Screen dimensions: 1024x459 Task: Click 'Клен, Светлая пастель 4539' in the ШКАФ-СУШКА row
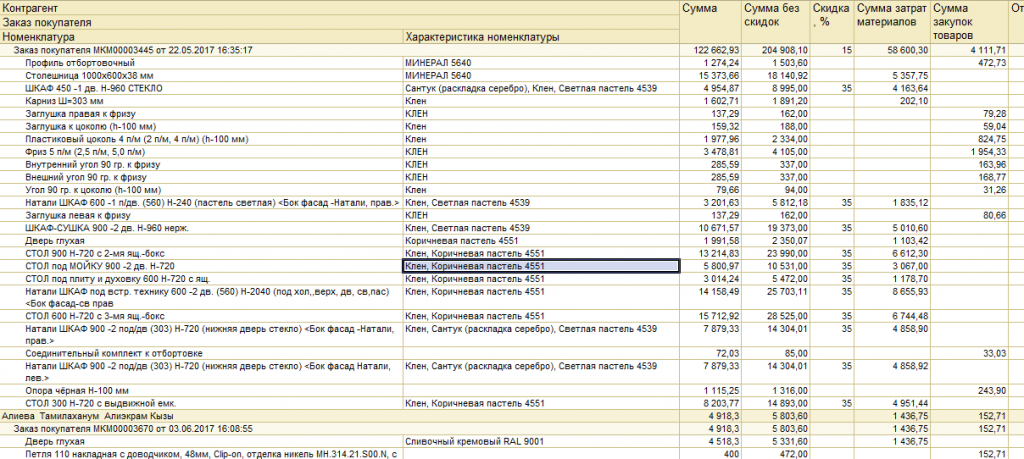coord(468,228)
